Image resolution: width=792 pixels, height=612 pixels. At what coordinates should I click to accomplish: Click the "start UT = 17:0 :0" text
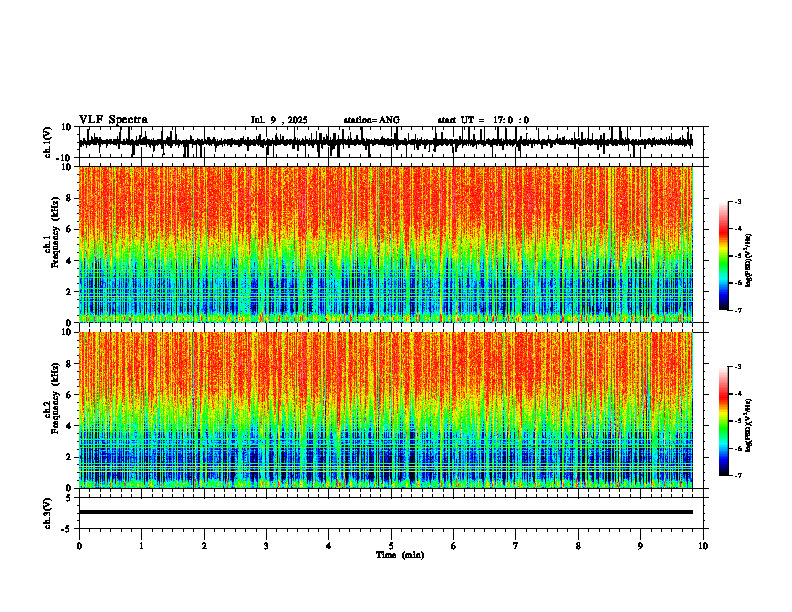(483, 120)
